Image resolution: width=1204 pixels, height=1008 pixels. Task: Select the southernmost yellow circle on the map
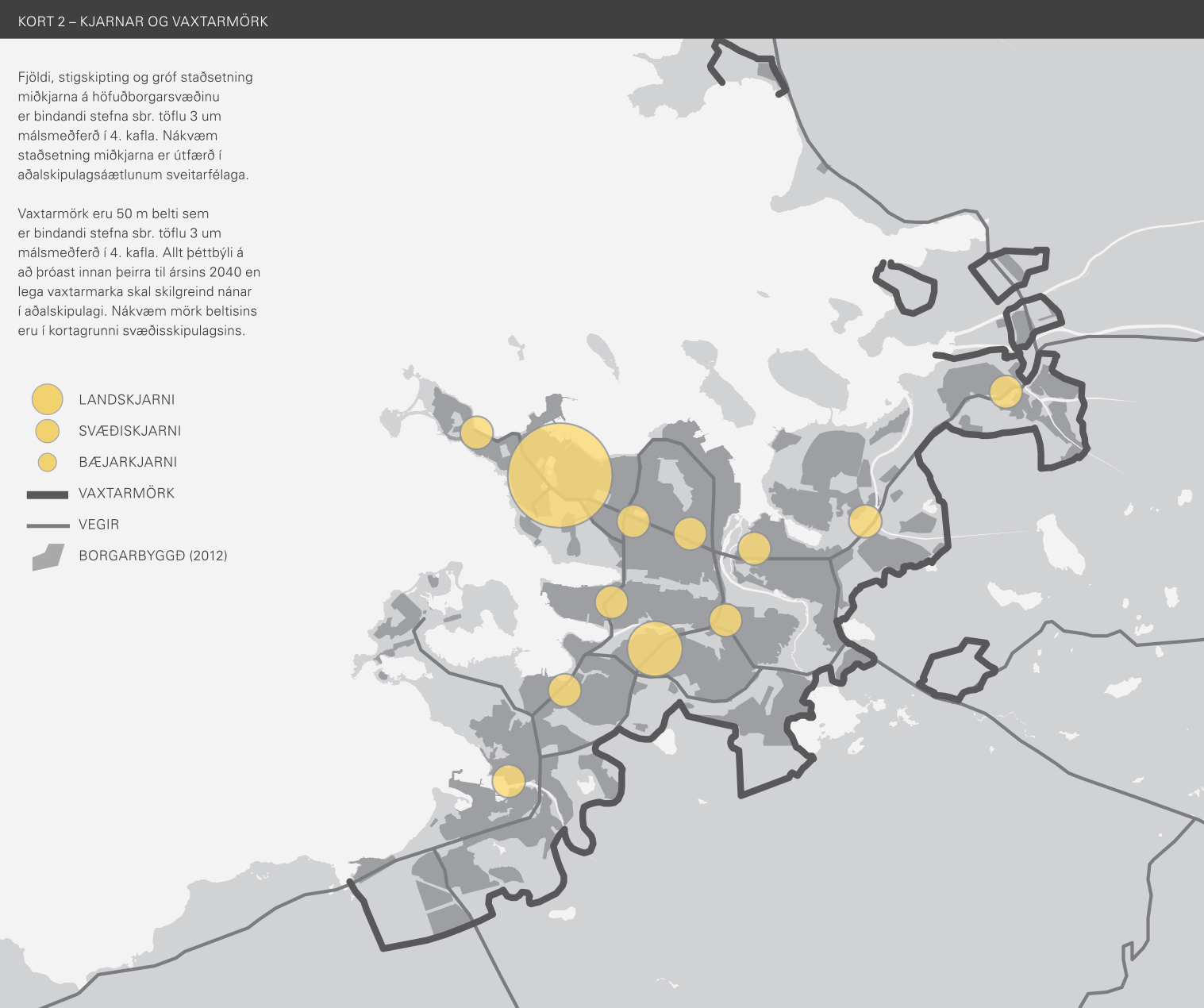509,781
